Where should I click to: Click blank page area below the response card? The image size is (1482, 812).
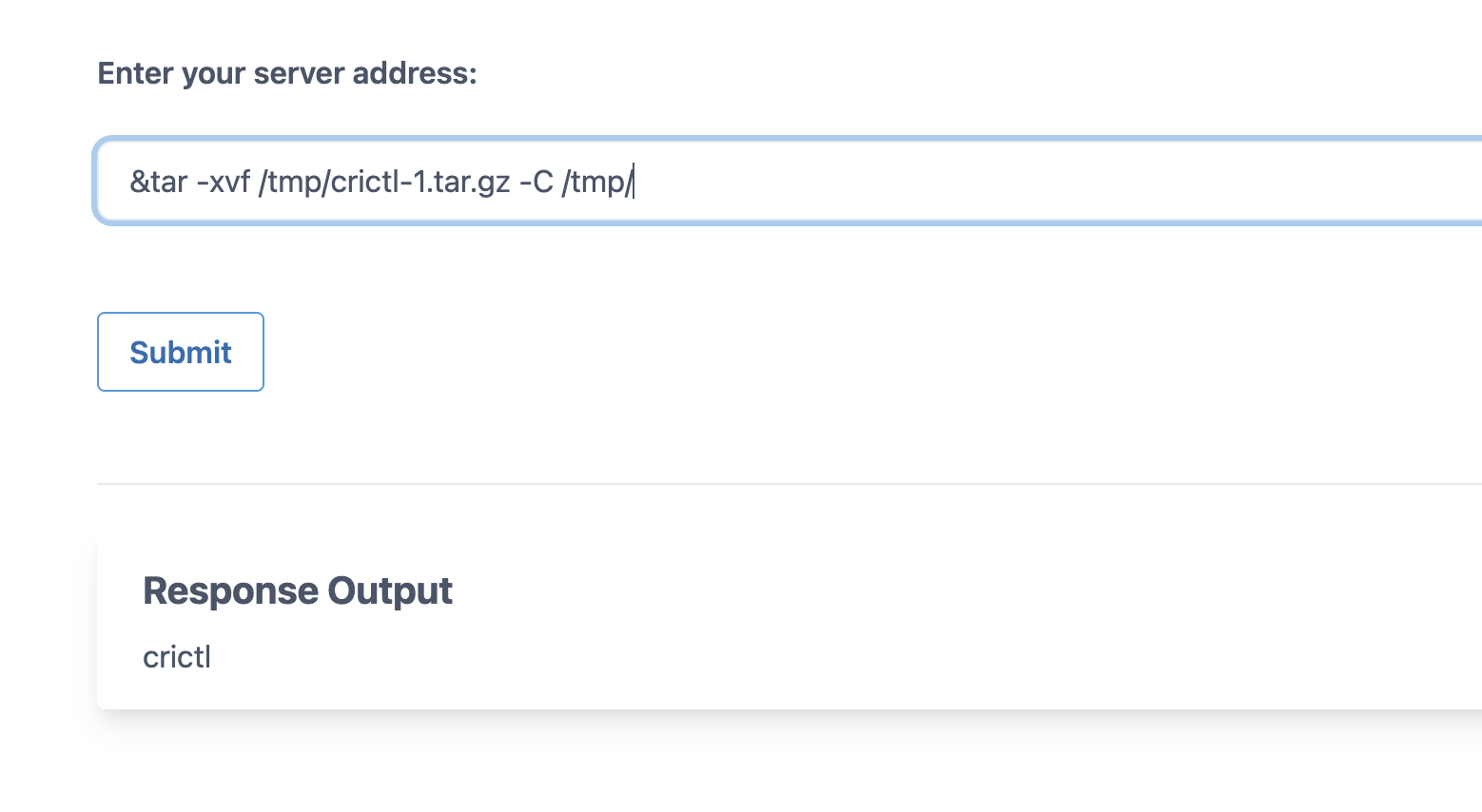click(761, 765)
